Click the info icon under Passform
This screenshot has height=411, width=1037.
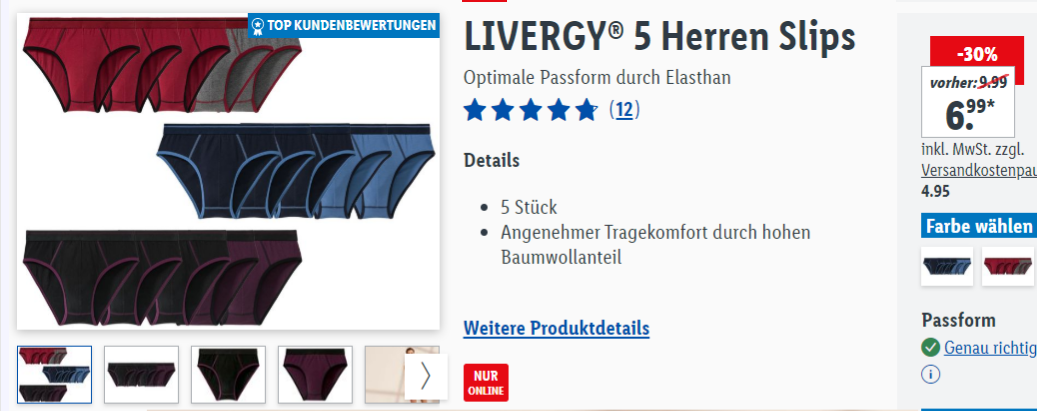(x=930, y=375)
